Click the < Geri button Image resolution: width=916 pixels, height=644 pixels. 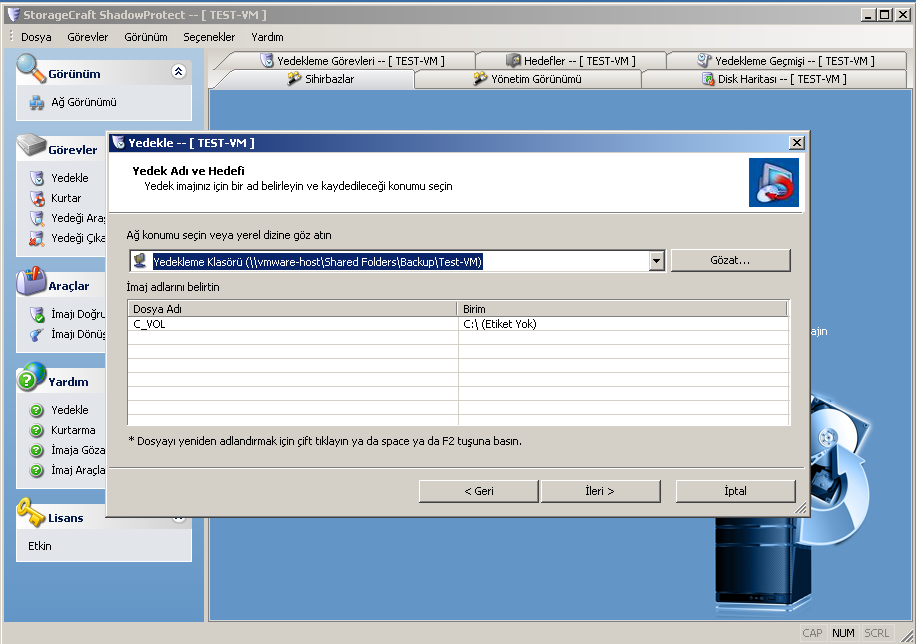478,491
